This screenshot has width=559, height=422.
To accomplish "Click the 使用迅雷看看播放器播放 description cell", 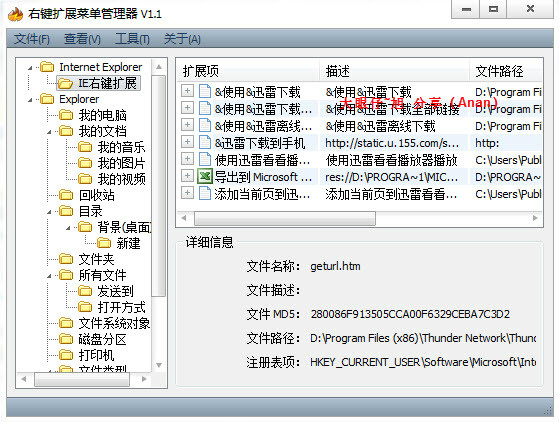I will click(x=391, y=160).
